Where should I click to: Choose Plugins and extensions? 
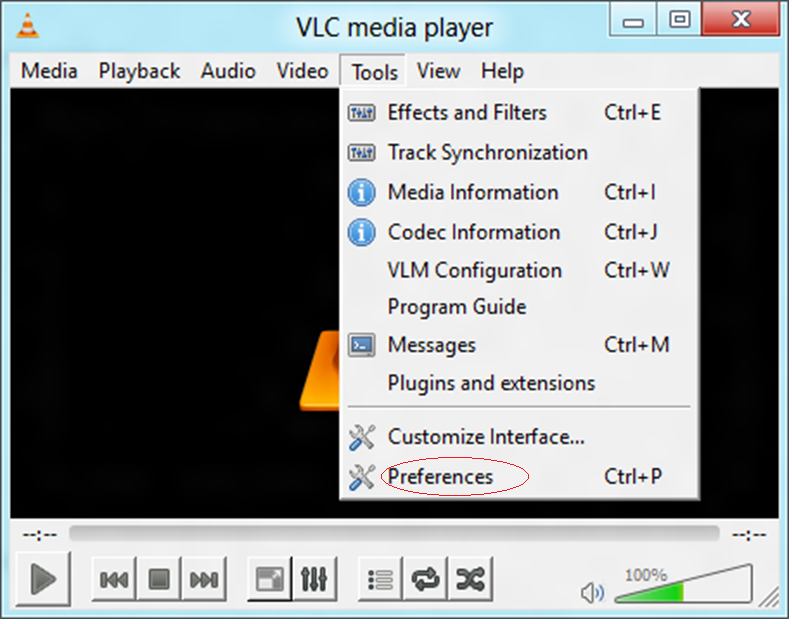pyautogui.click(x=519, y=383)
